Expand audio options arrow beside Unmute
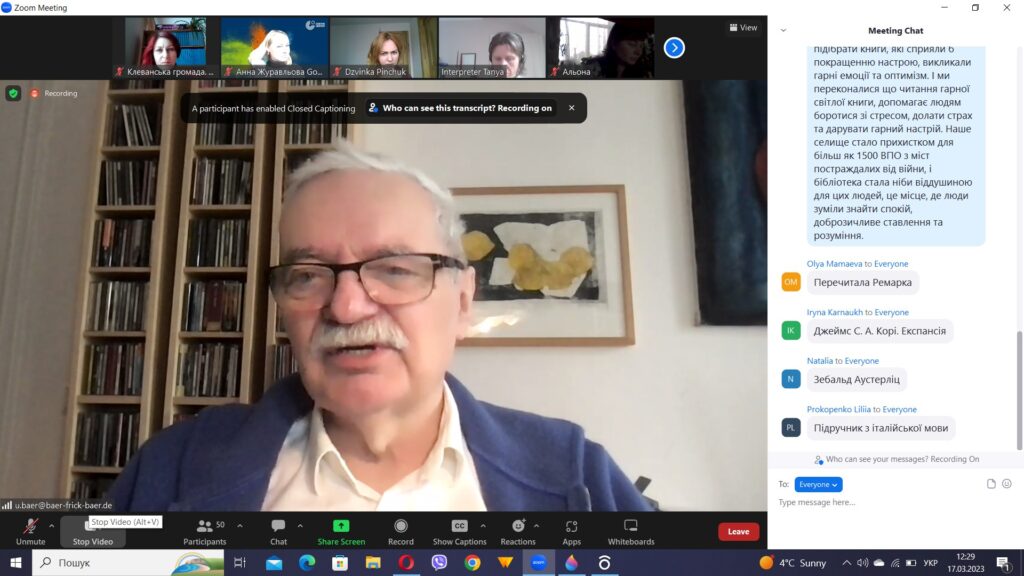 pos(52,525)
